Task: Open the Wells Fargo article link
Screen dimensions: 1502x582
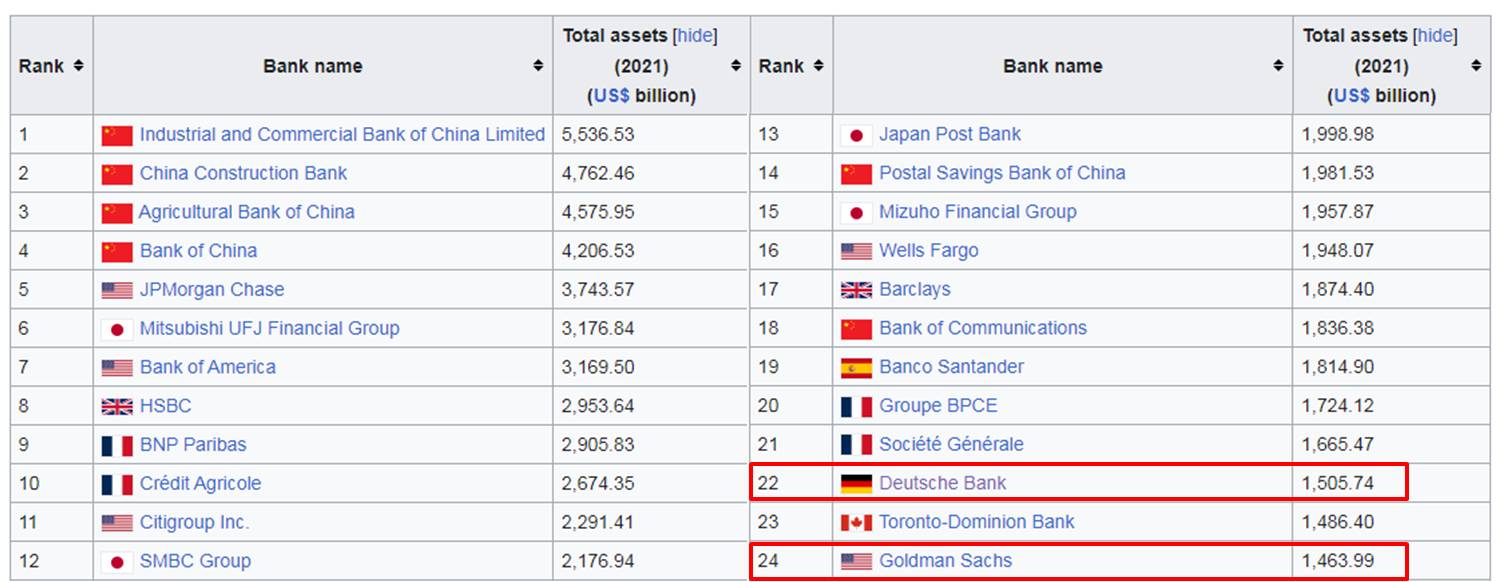Action: tap(928, 251)
